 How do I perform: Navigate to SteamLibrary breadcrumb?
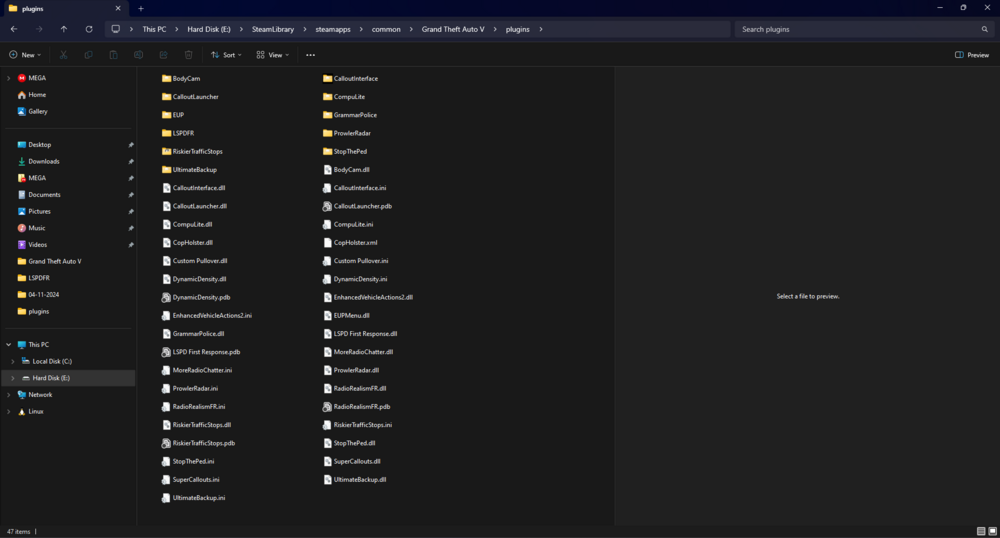[x=273, y=29]
